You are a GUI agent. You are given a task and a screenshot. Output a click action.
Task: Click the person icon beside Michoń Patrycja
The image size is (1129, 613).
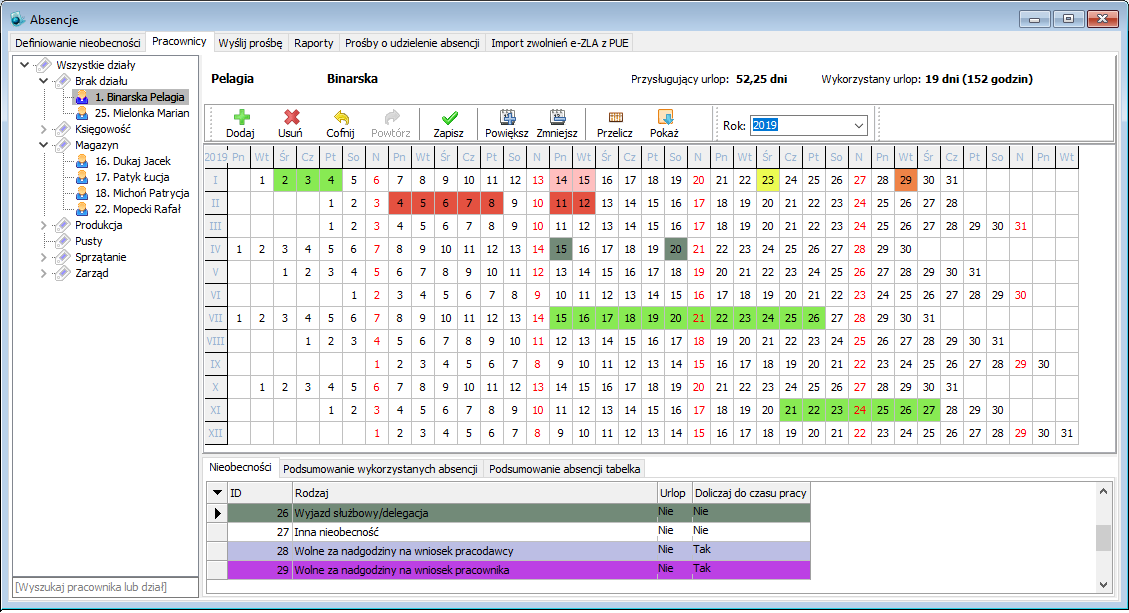coord(82,193)
